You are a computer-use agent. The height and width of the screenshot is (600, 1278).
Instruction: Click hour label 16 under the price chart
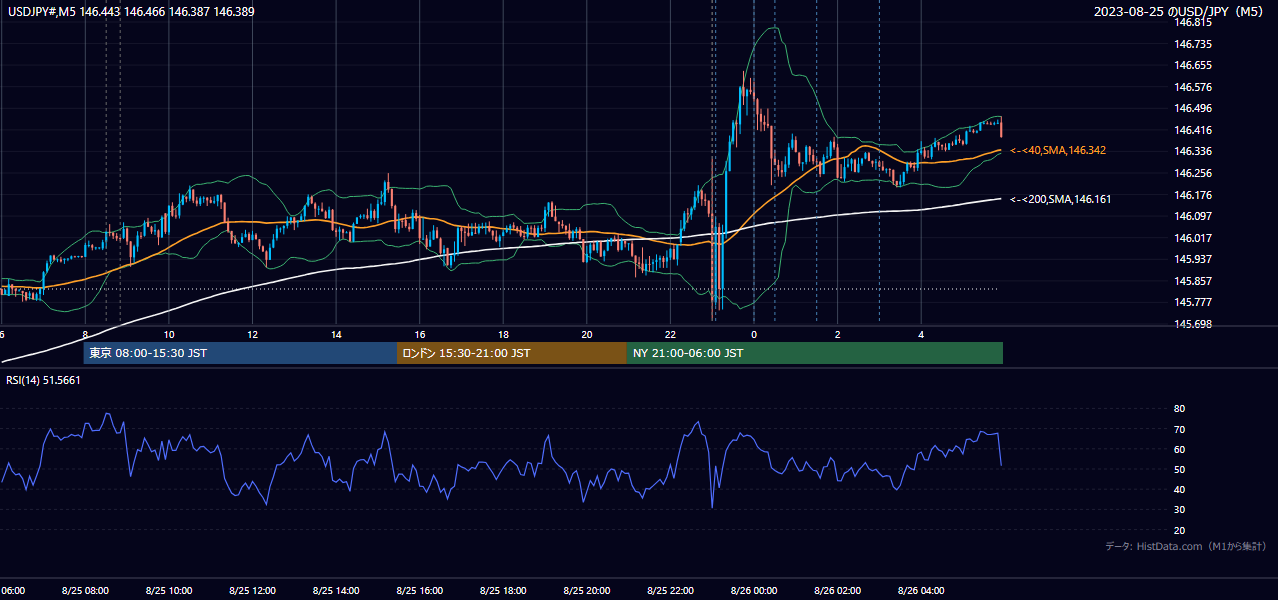tap(420, 334)
